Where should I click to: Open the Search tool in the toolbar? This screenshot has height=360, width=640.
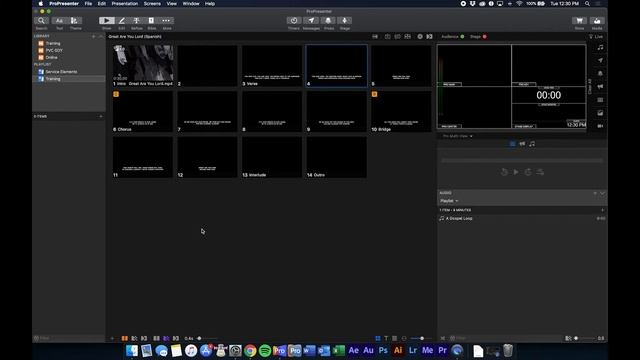pos(41,20)
